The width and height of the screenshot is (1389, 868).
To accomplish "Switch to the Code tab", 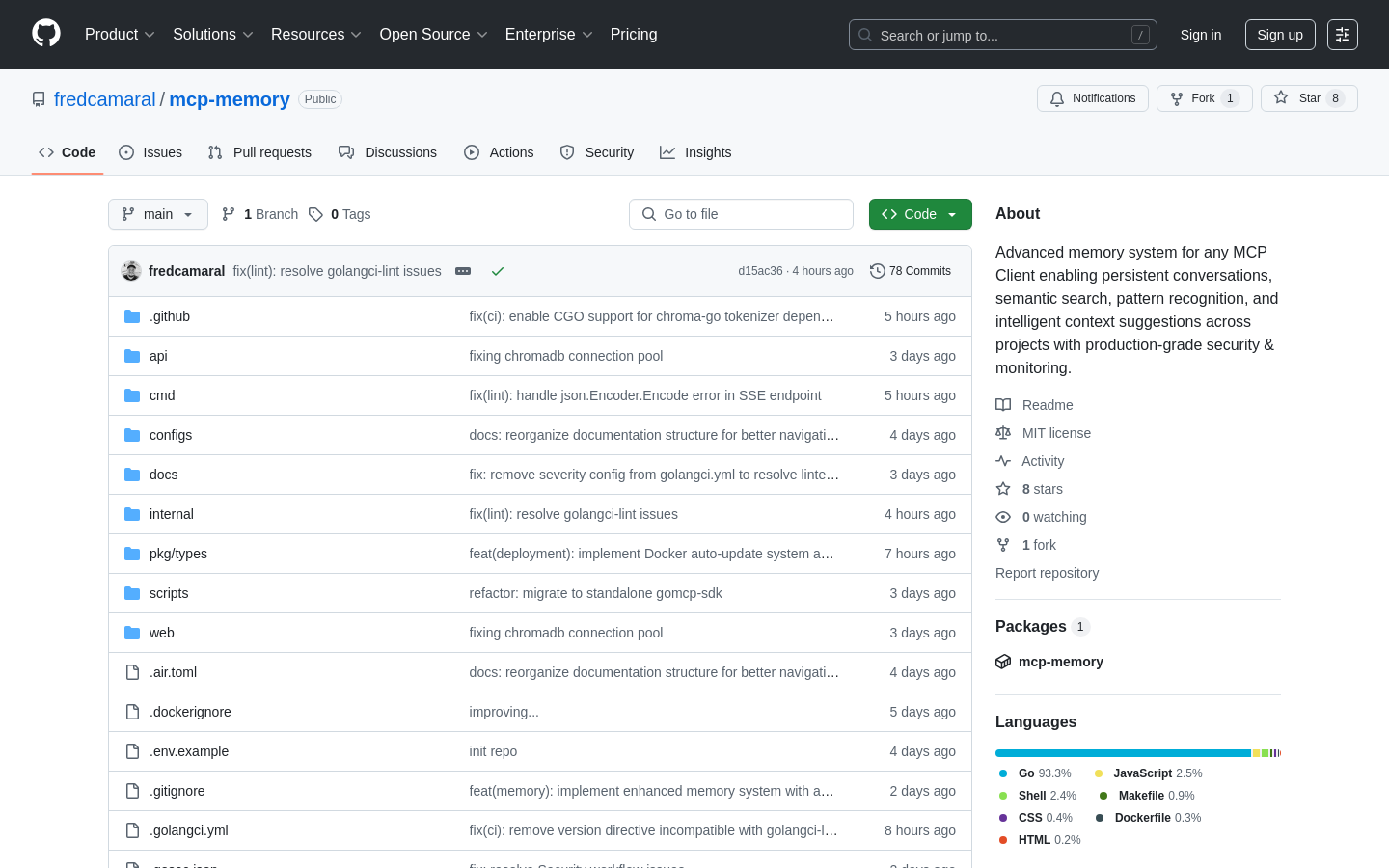I will tap(68, 152).
